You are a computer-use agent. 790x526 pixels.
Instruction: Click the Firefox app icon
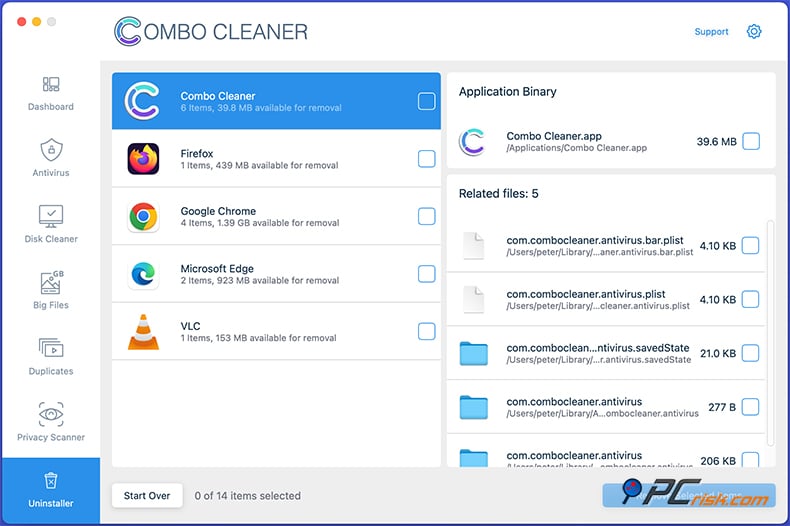143,159
